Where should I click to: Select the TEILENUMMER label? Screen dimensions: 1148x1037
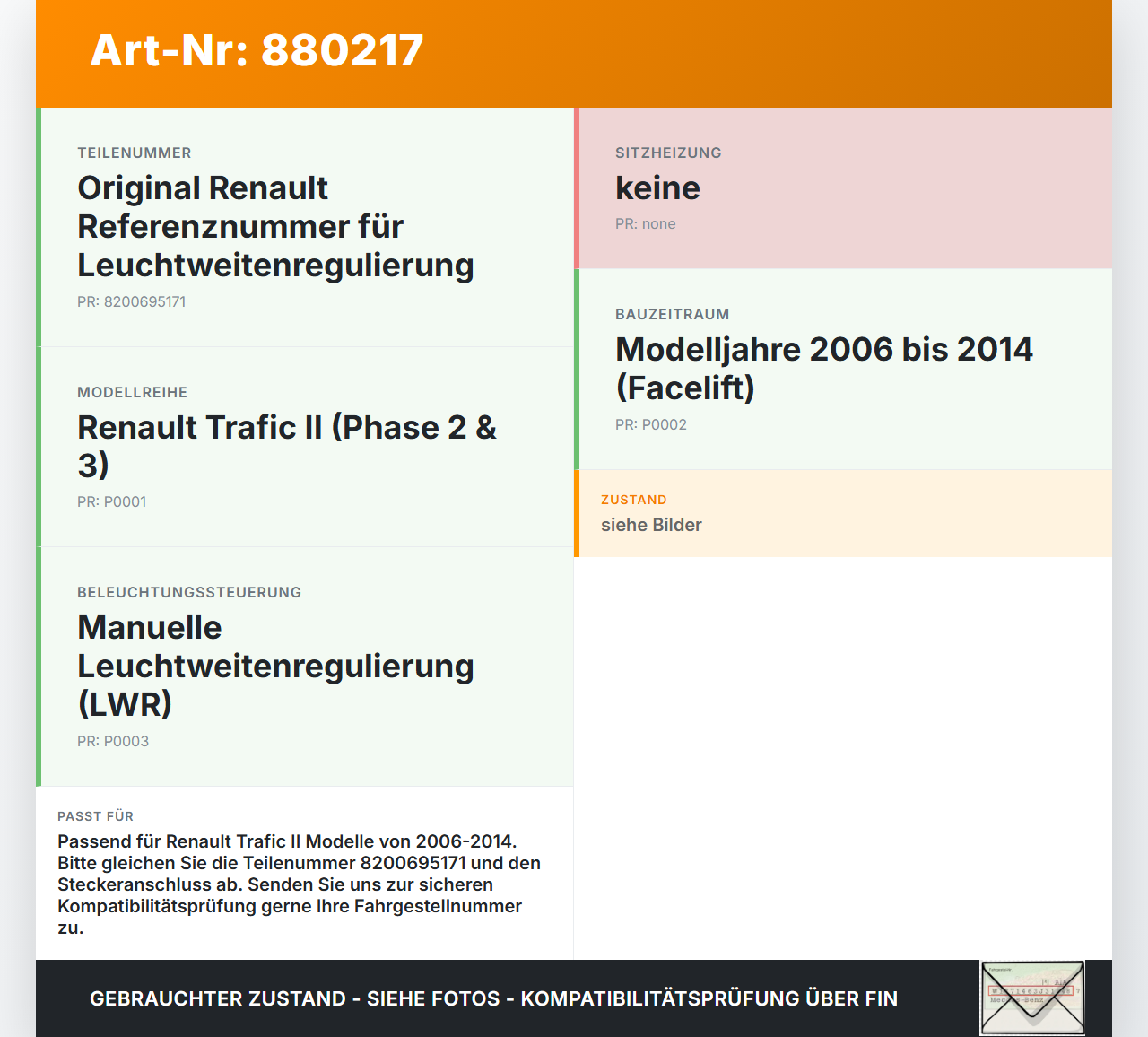[135, 152]
